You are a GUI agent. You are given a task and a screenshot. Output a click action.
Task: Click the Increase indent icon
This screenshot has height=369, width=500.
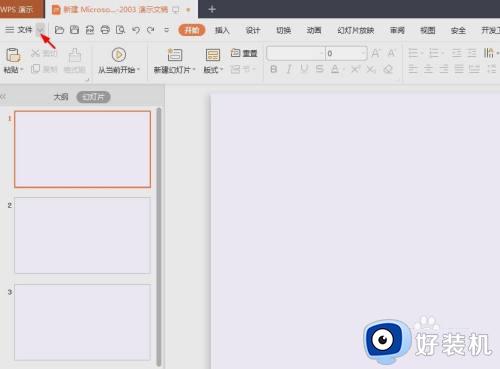(472, 53)
